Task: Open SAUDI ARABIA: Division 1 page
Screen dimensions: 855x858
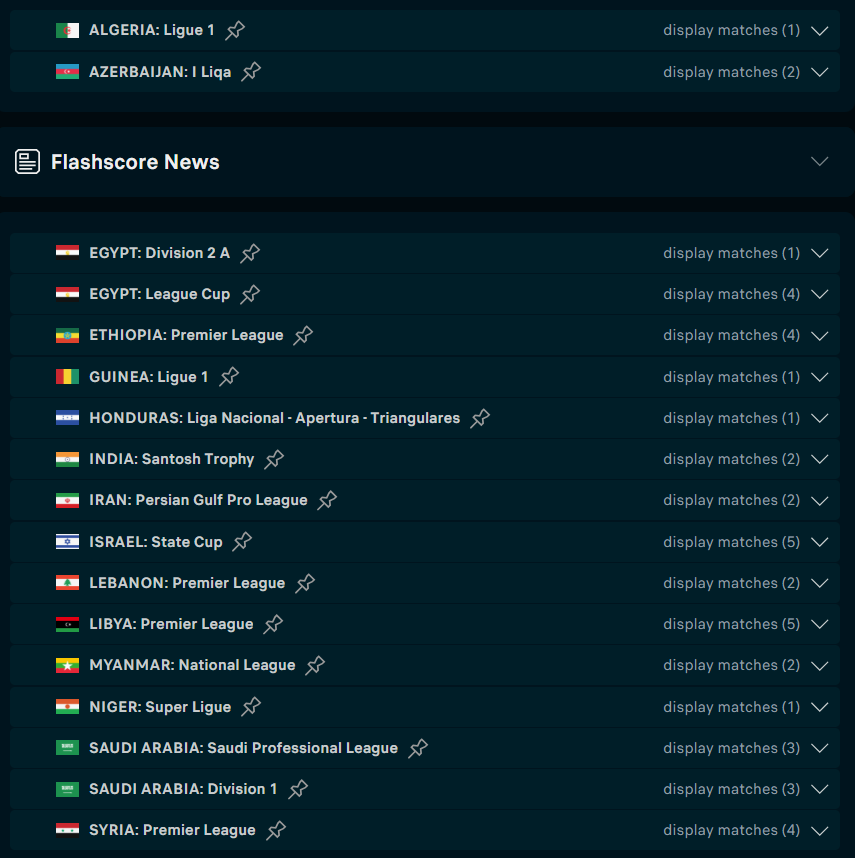Action: click(x=183, y=789)
